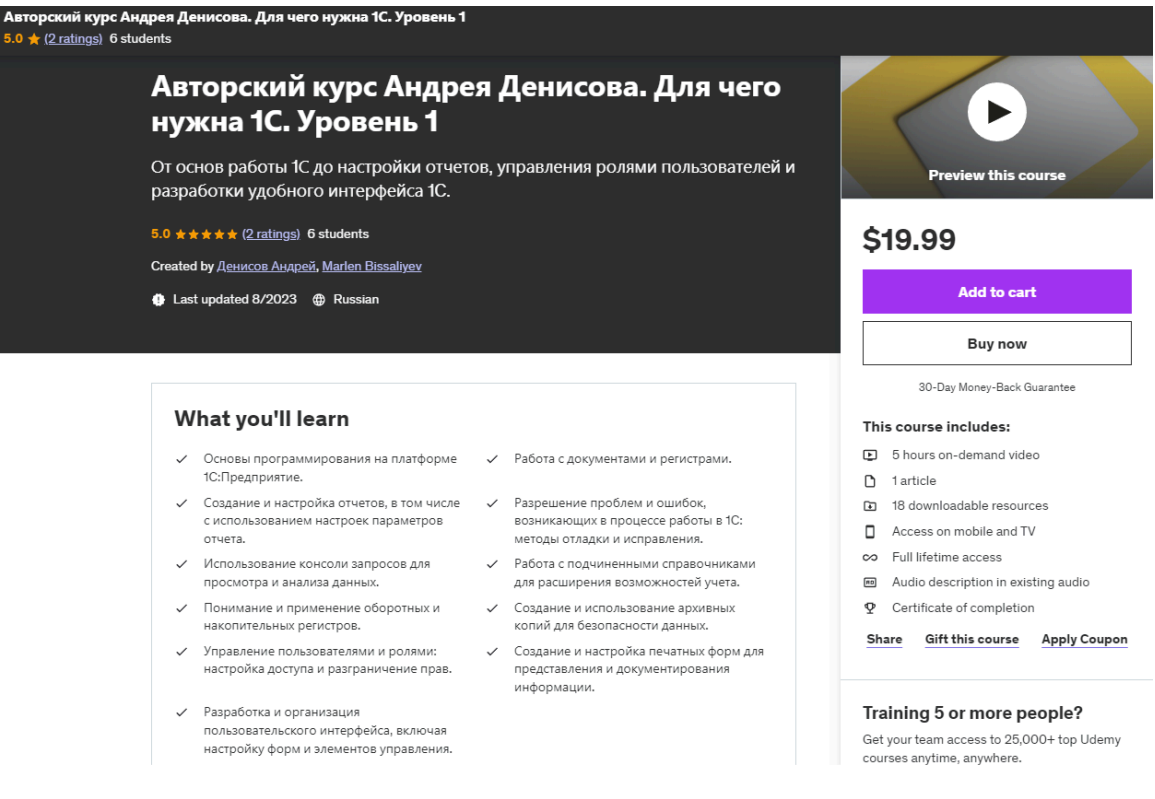Click the infinity lifetime access icon
1155x799 pixels.
(870, 557)
